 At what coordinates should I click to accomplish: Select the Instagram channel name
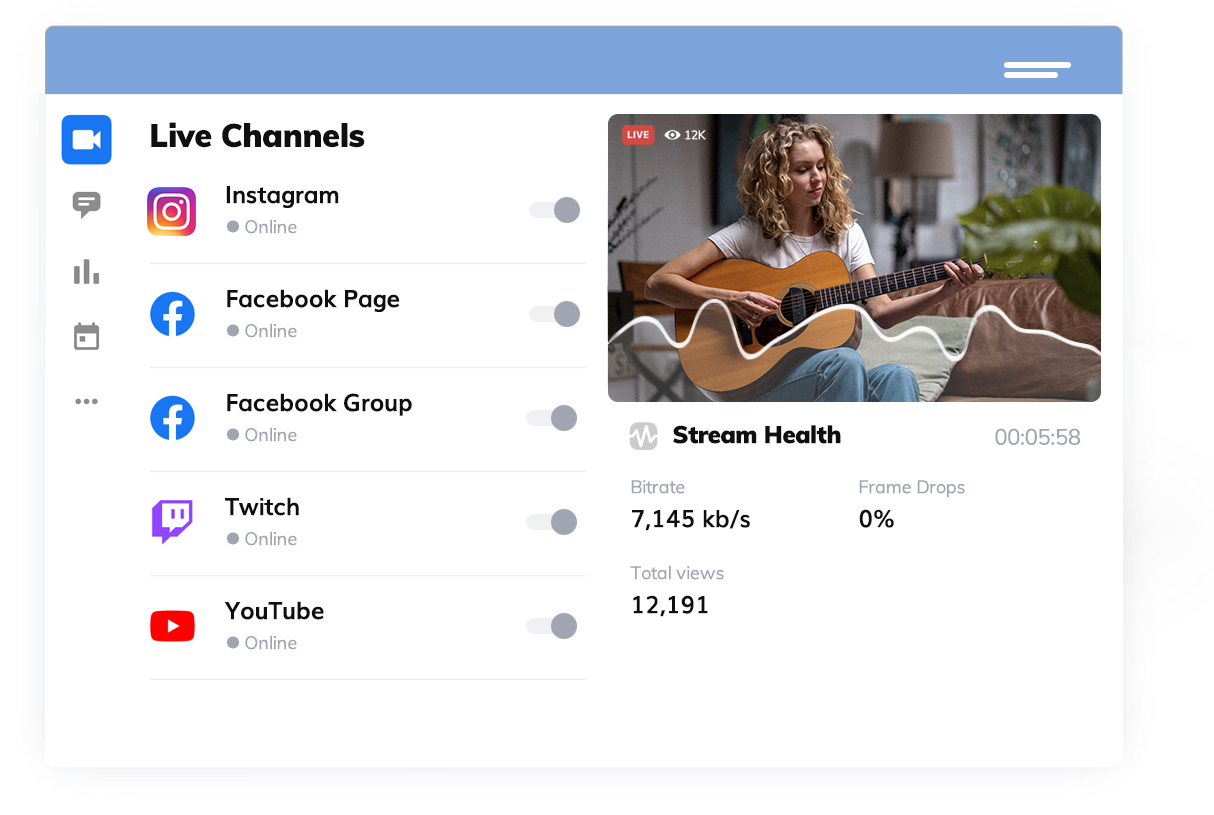tap(282, 195)
